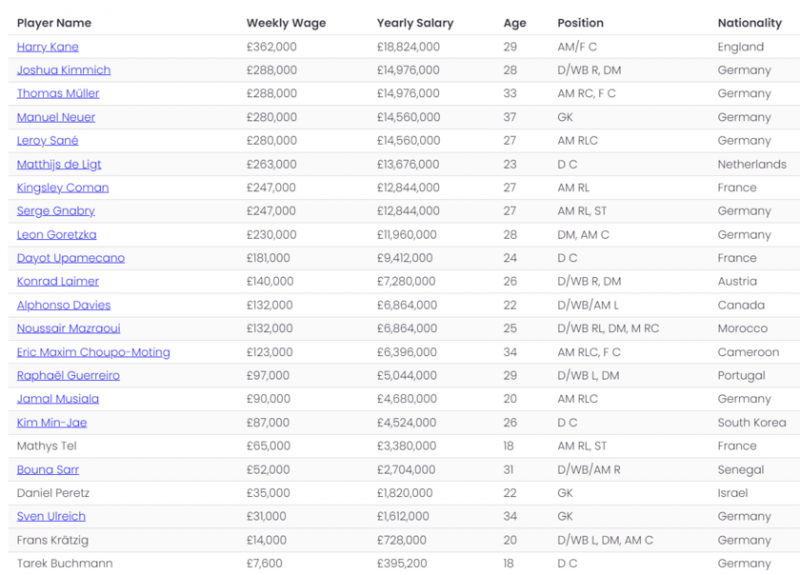Click the Joshua Kimmich link
800x575 pixels.
63,70
